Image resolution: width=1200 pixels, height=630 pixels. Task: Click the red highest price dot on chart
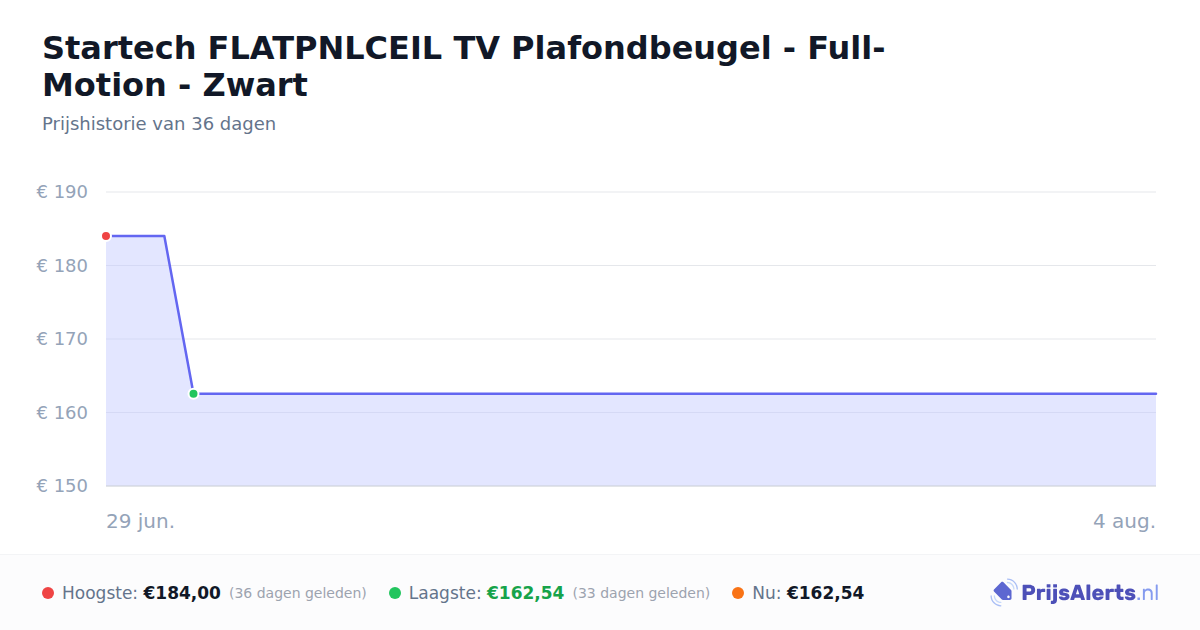tap(106, 236)
